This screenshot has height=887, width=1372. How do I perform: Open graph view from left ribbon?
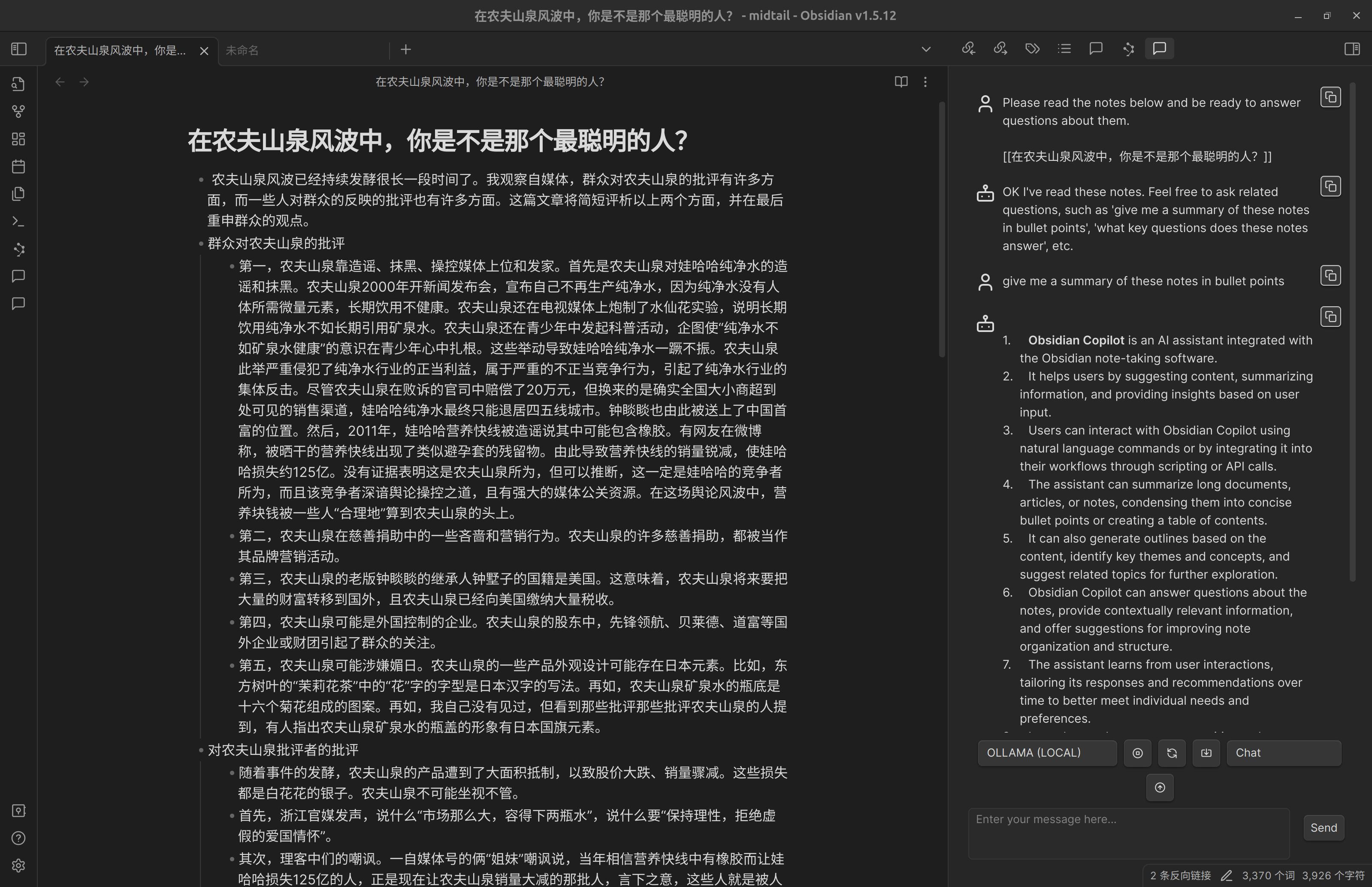click(x=18, y=111)
